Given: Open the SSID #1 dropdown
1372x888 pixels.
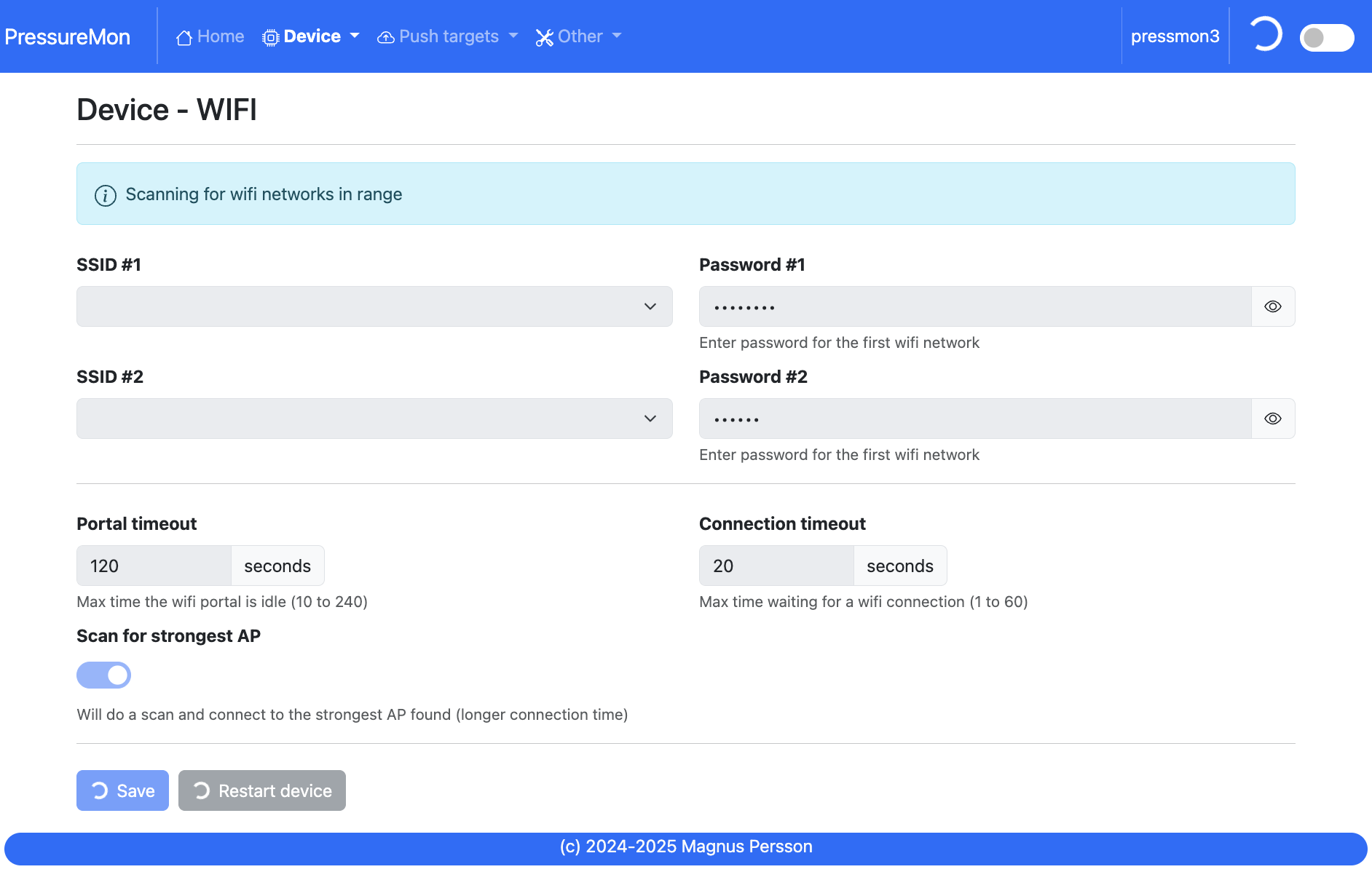Looking at the screenshot, I should pos(374,306).
